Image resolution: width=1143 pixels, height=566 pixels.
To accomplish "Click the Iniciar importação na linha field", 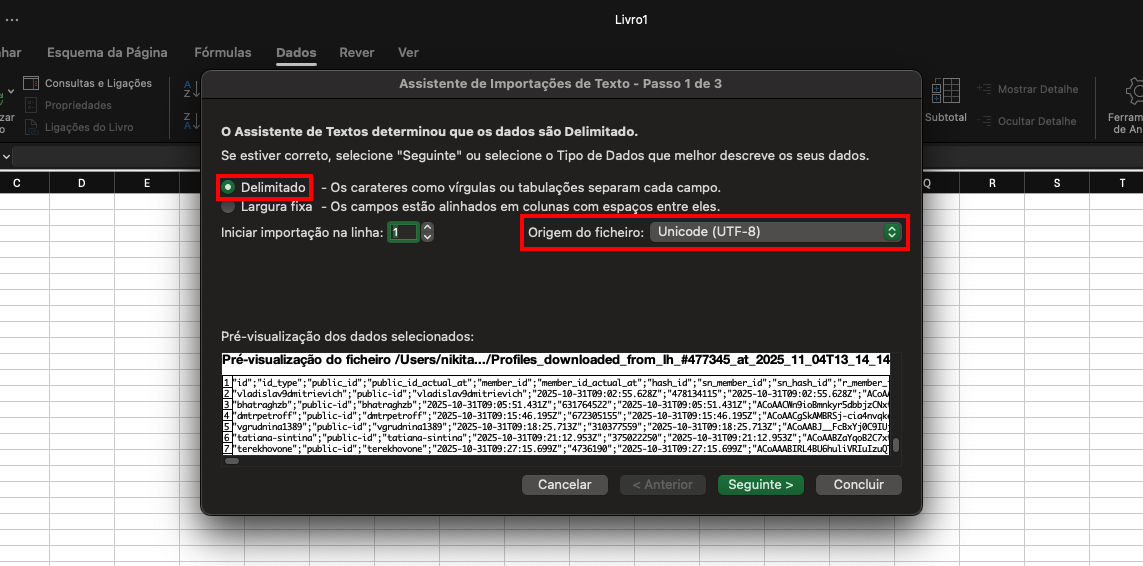I will coord(403,232).
